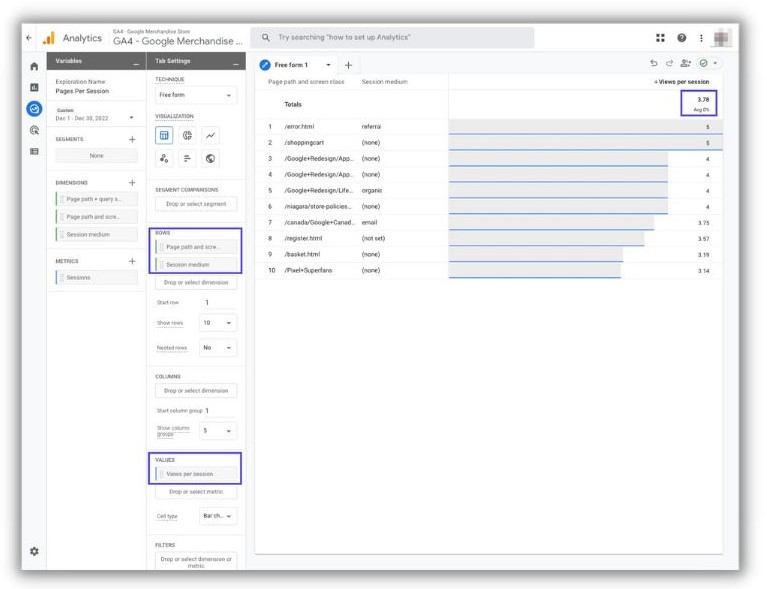The width and height of the screenshot is (767, 589).
Task: Open the Configure icon in left navigation
Action: (34, 152)
